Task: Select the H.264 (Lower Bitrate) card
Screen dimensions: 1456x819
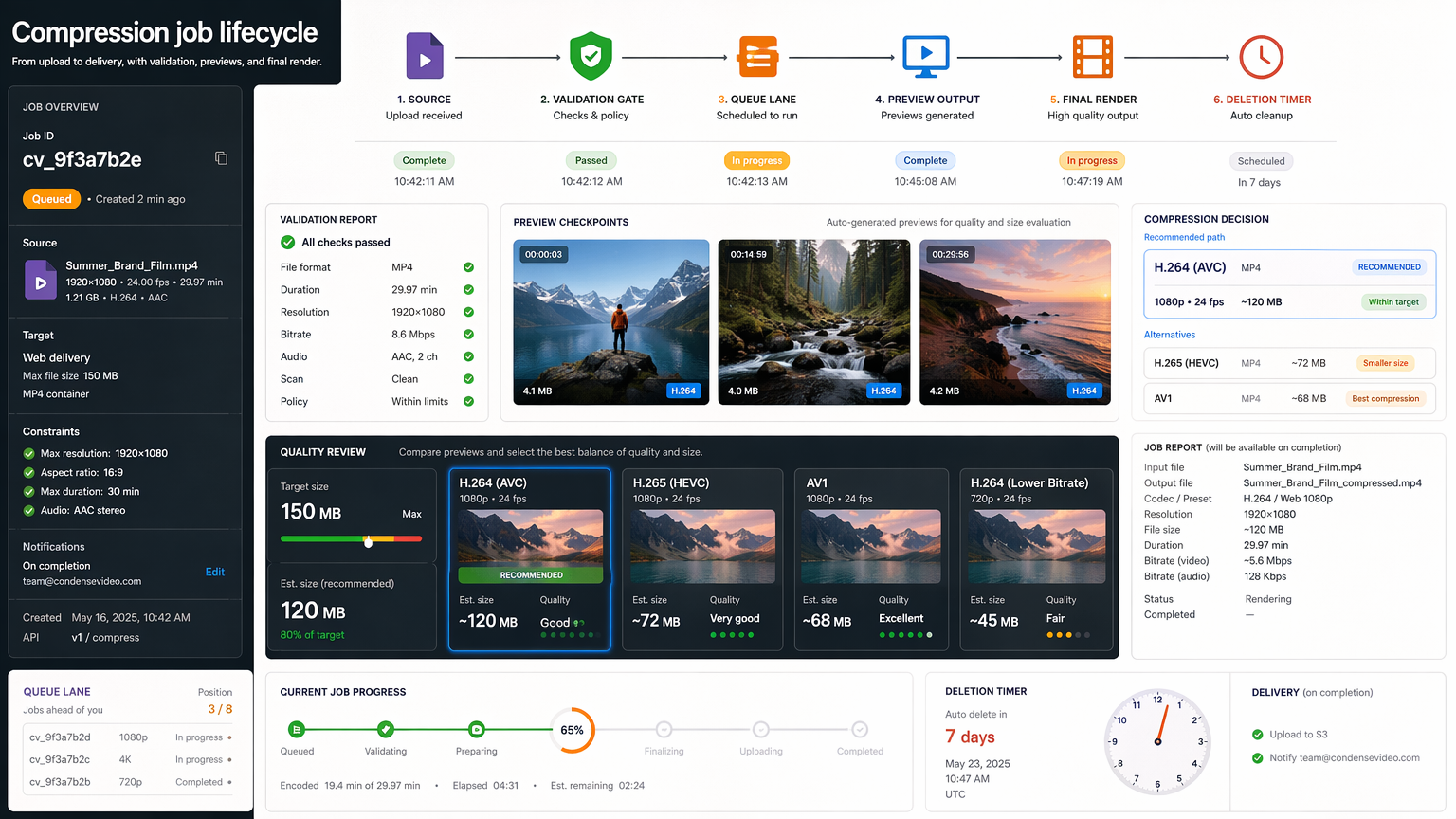Action: pyautogui.click(x=1036, y=559)
